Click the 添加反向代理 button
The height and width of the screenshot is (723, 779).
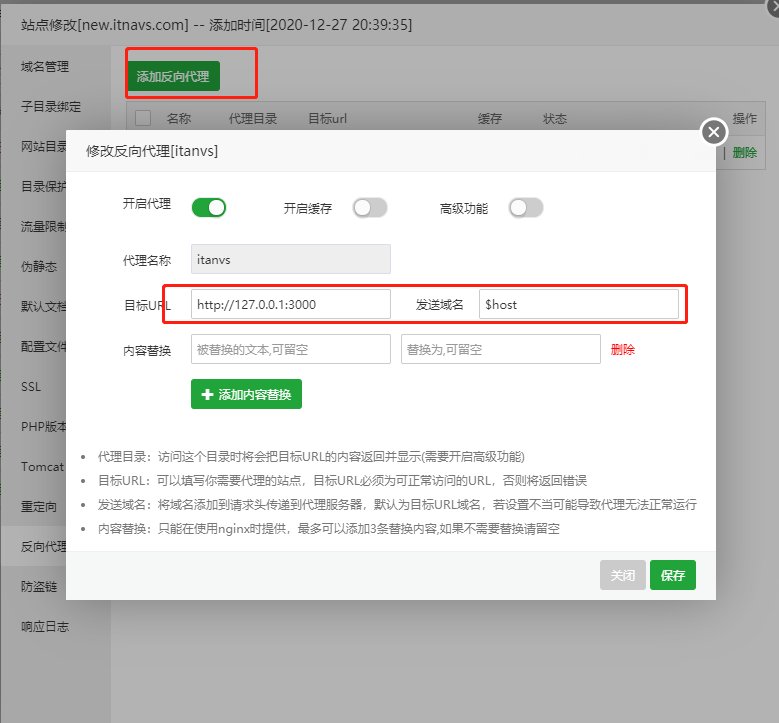click(173, 76)
